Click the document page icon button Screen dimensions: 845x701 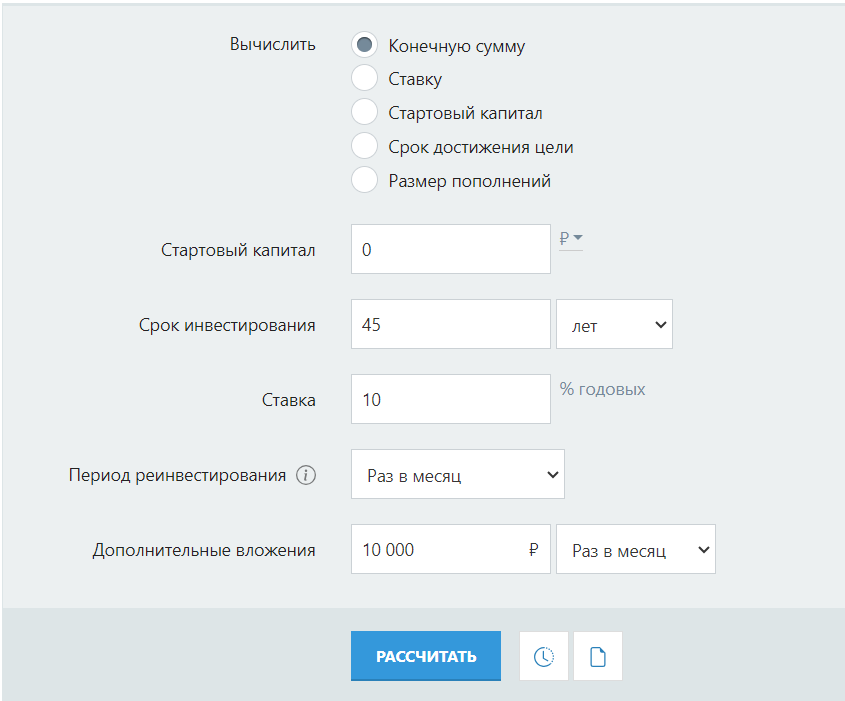point(598,656)
